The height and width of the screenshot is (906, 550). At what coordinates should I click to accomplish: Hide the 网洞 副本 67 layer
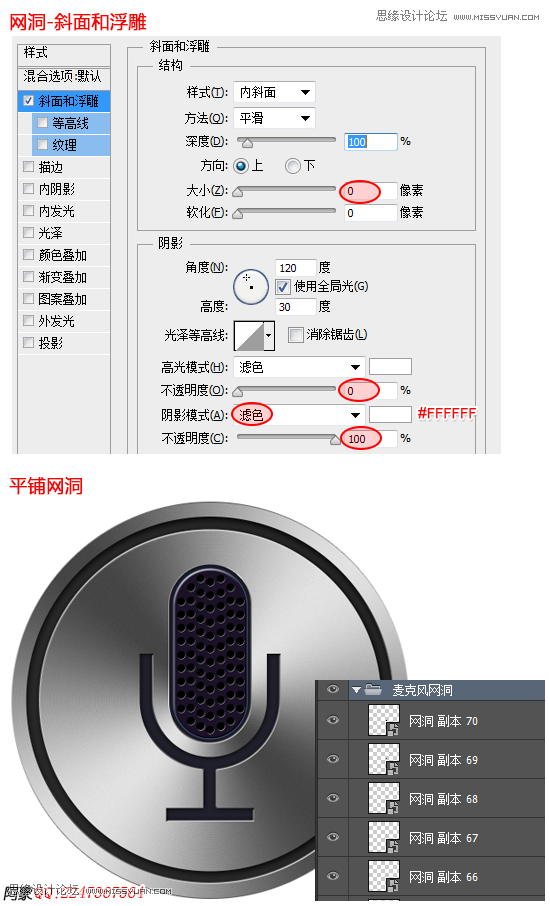[x=333, y=837]
